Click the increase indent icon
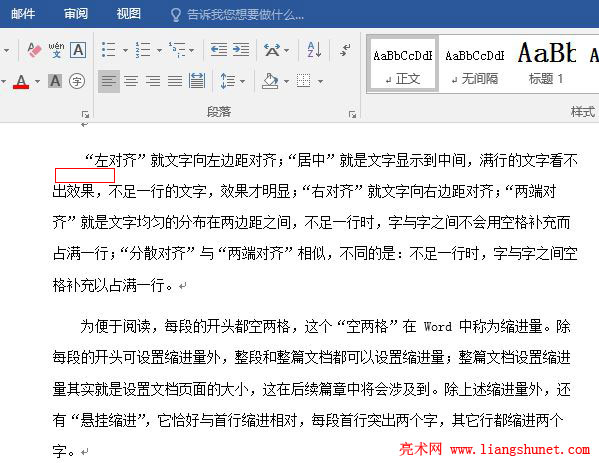599x463 pixels. coord(241,50)
